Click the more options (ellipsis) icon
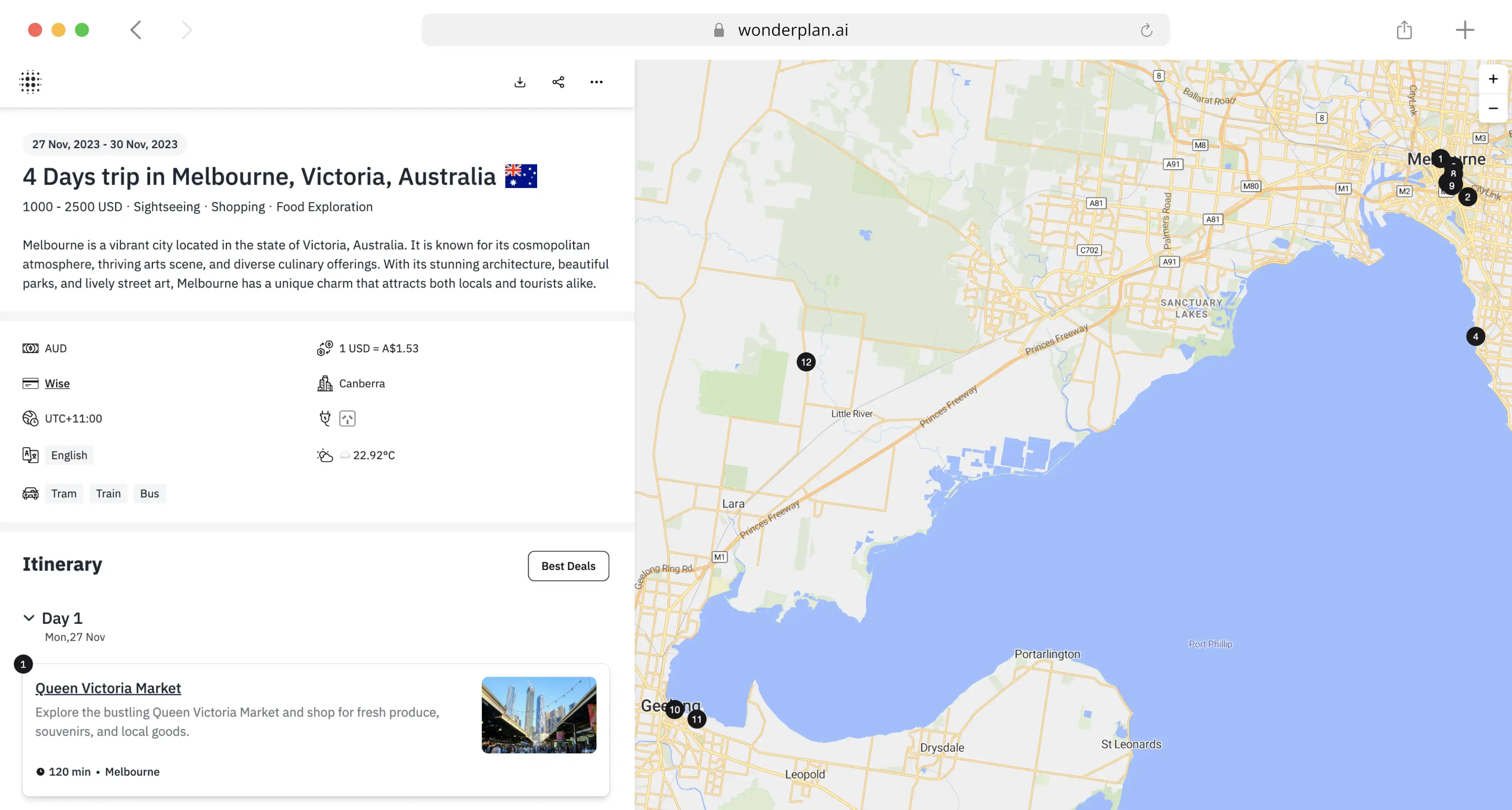The width and height of the screenshot is (1512, 810). coord(596,81)
